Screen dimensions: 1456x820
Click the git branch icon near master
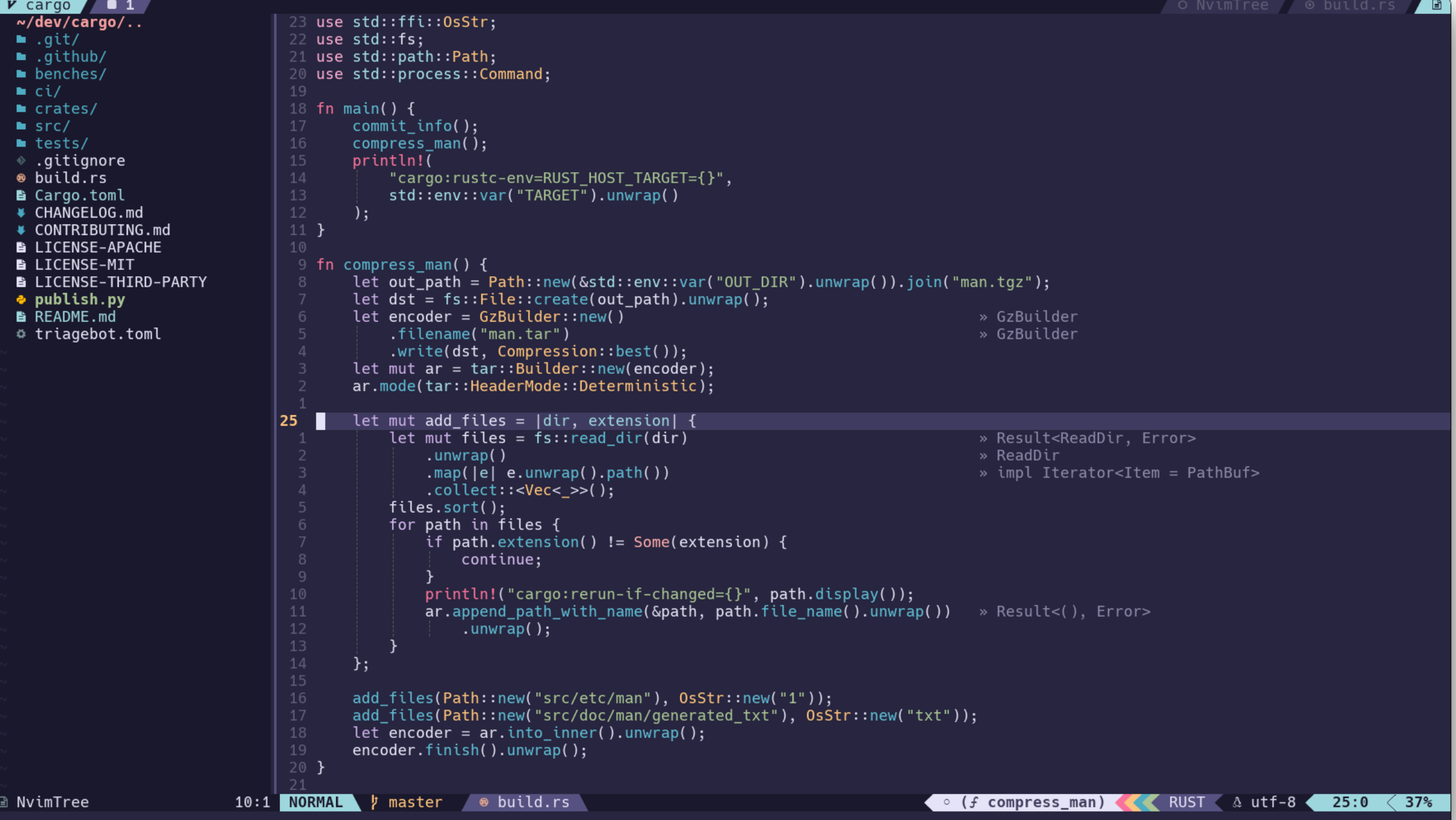click(x=374, y=802)
